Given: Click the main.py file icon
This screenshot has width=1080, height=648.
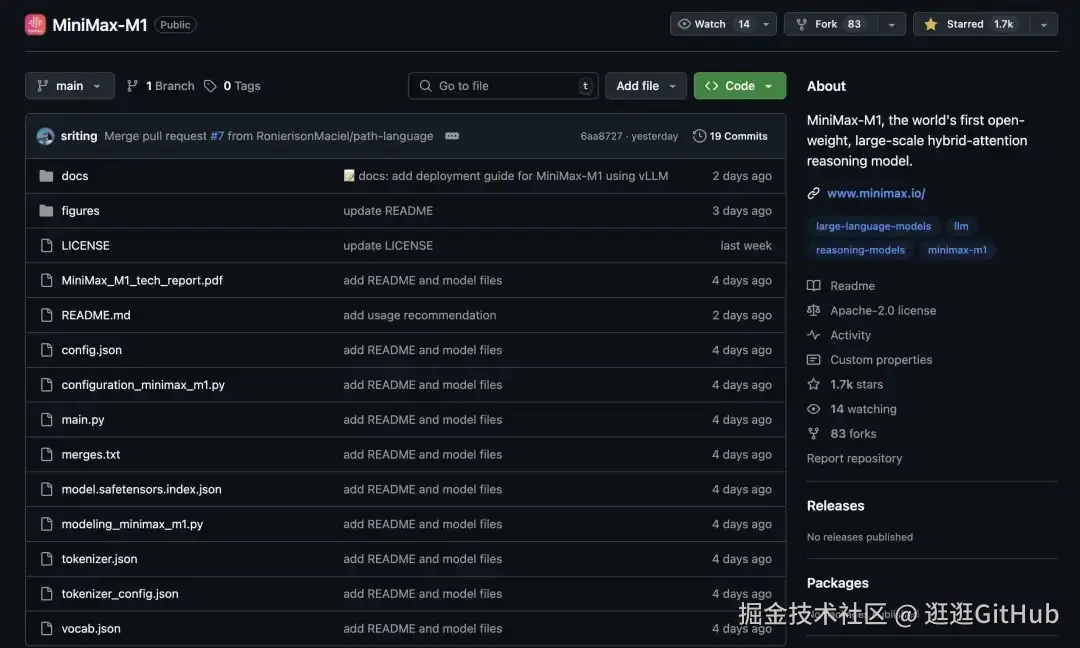Looking at the screenshot, I should click(46, 419).
